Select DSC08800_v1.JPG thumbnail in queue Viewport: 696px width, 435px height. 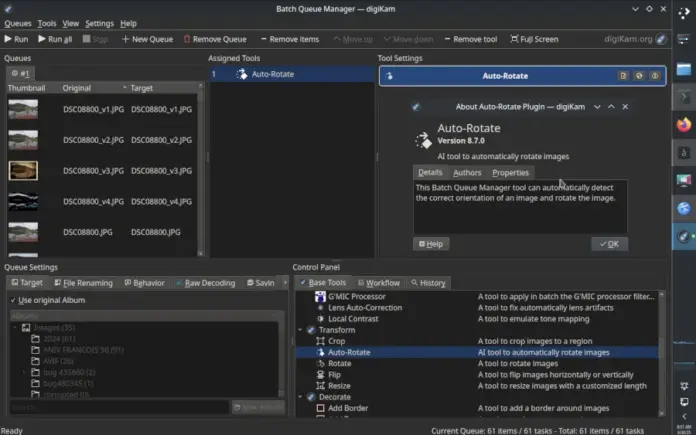point(23,109)
